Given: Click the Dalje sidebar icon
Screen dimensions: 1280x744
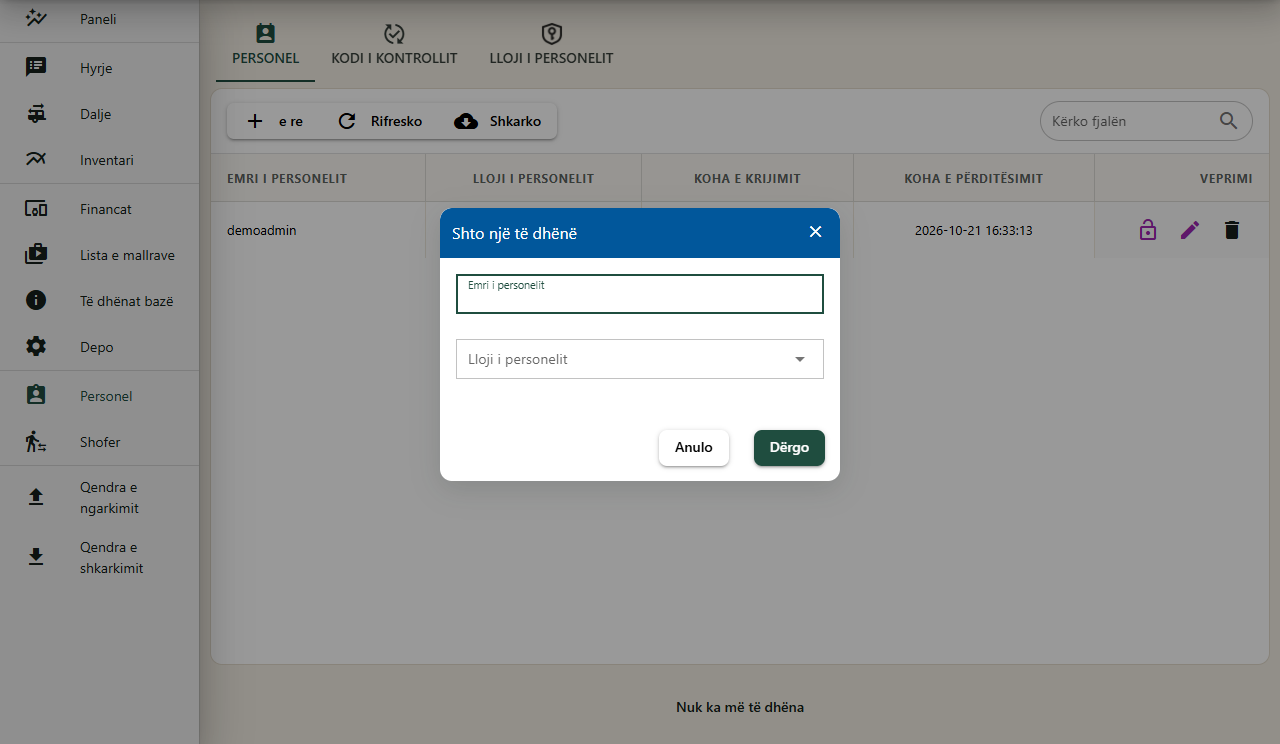Looking at the screenshot, I should tap(36, 114).
